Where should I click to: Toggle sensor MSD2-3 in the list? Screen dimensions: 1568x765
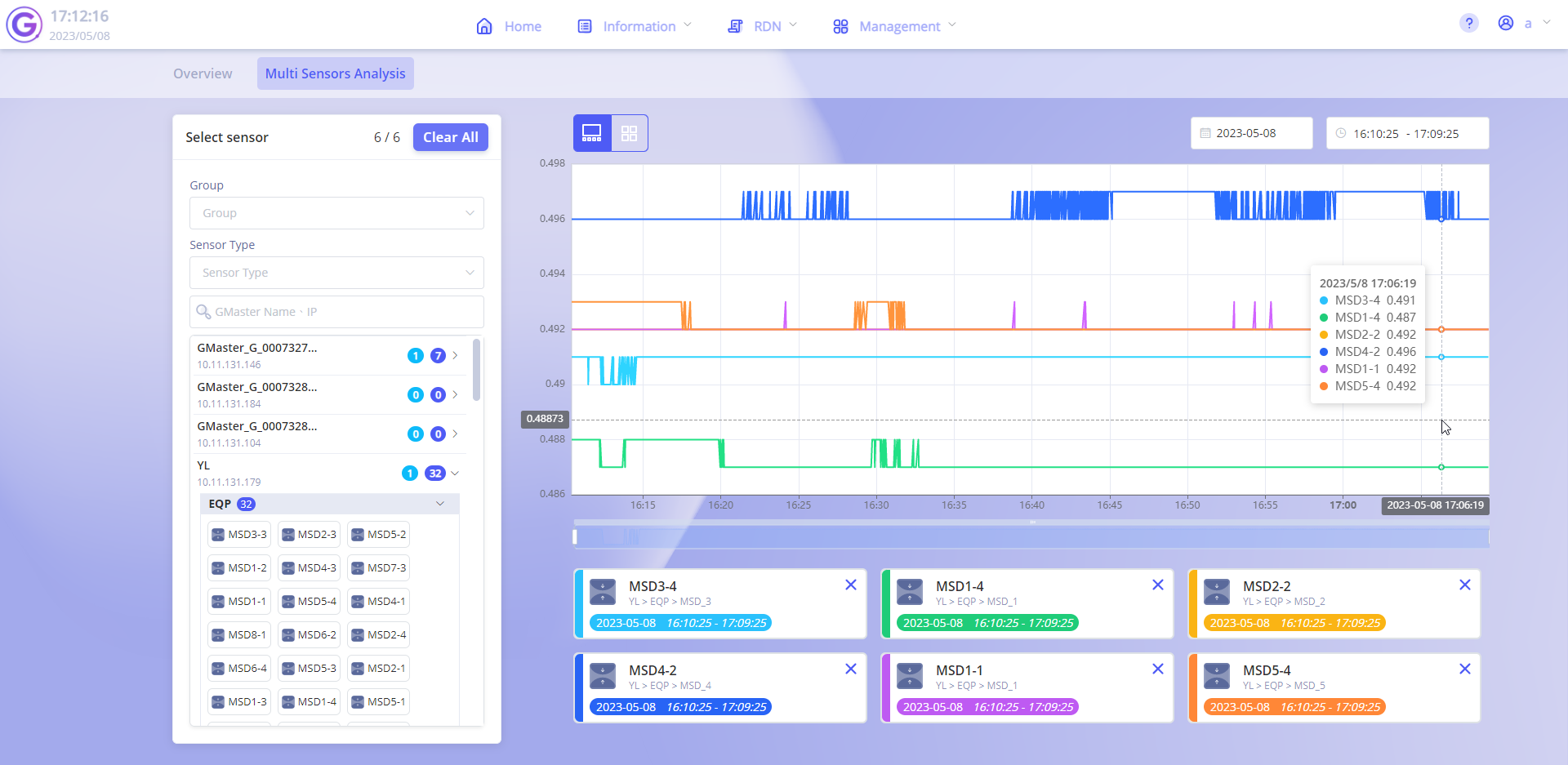click(309, 535)
